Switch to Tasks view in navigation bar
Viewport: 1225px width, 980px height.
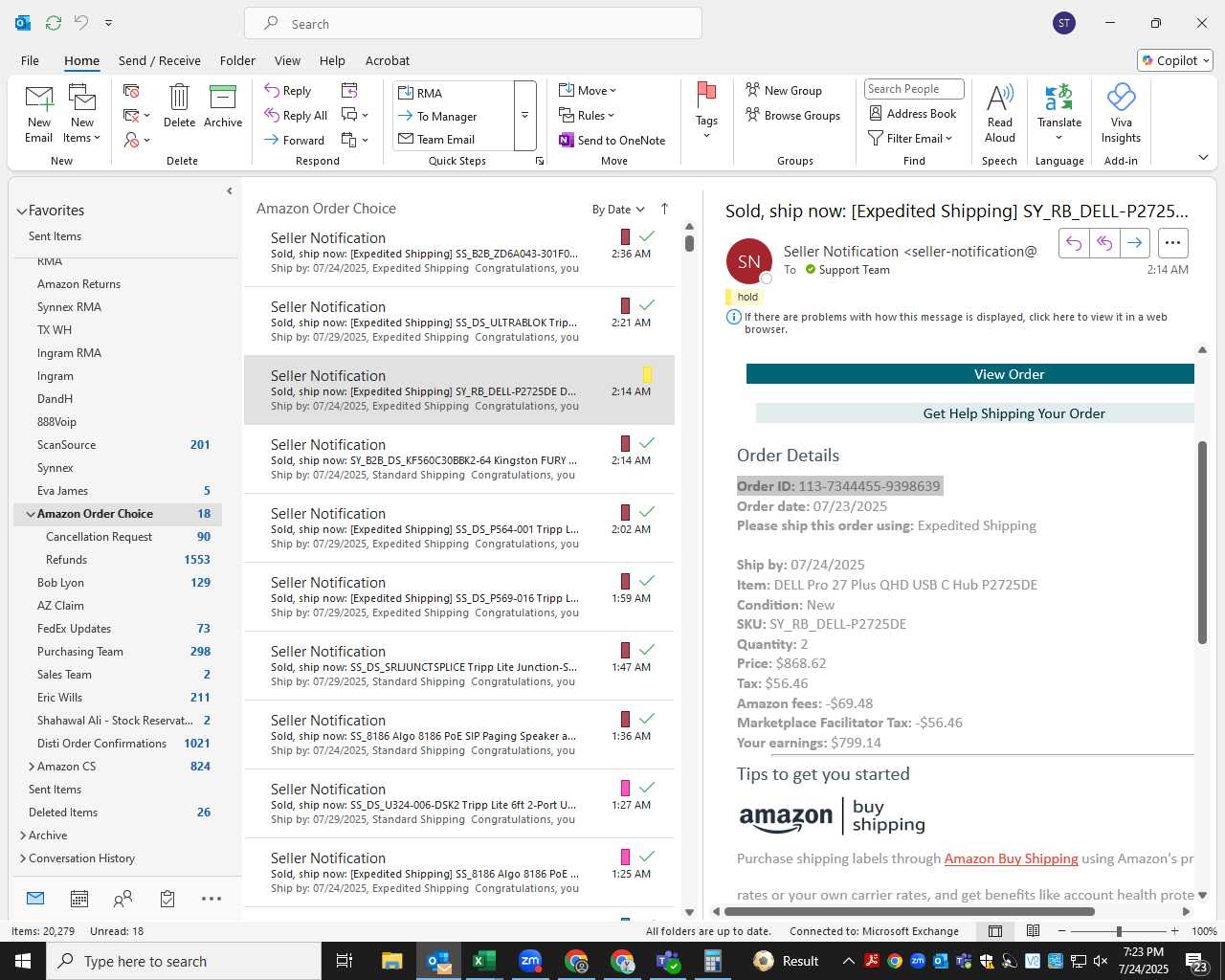coord(167,899)
